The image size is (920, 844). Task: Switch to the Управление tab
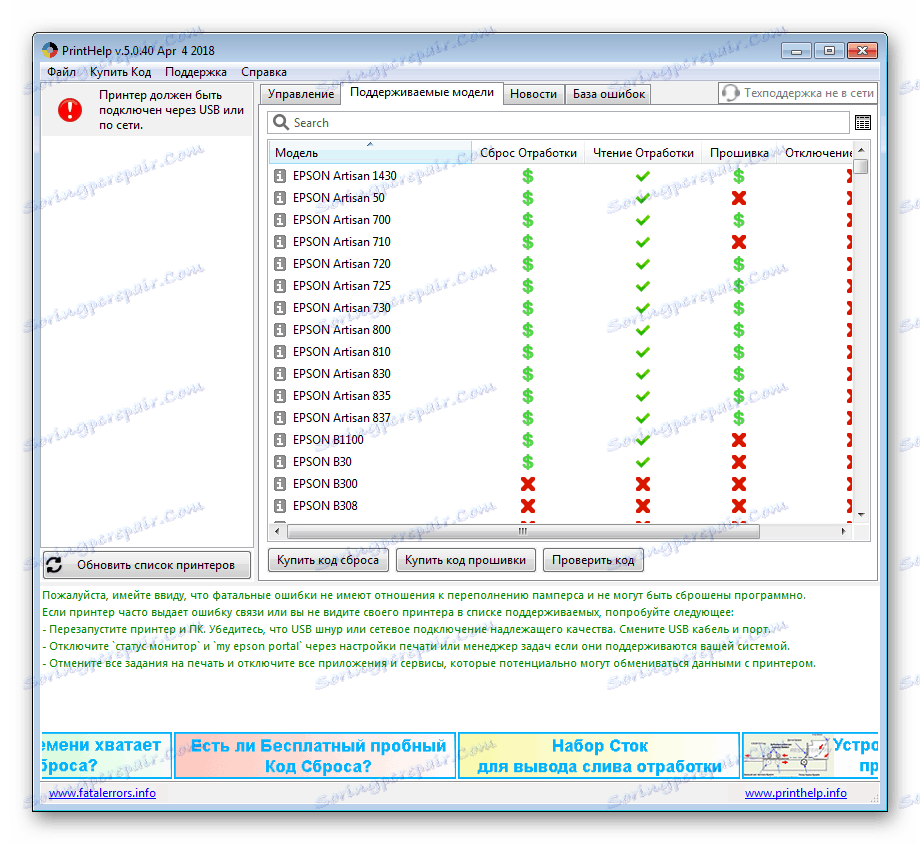point(300,94)
